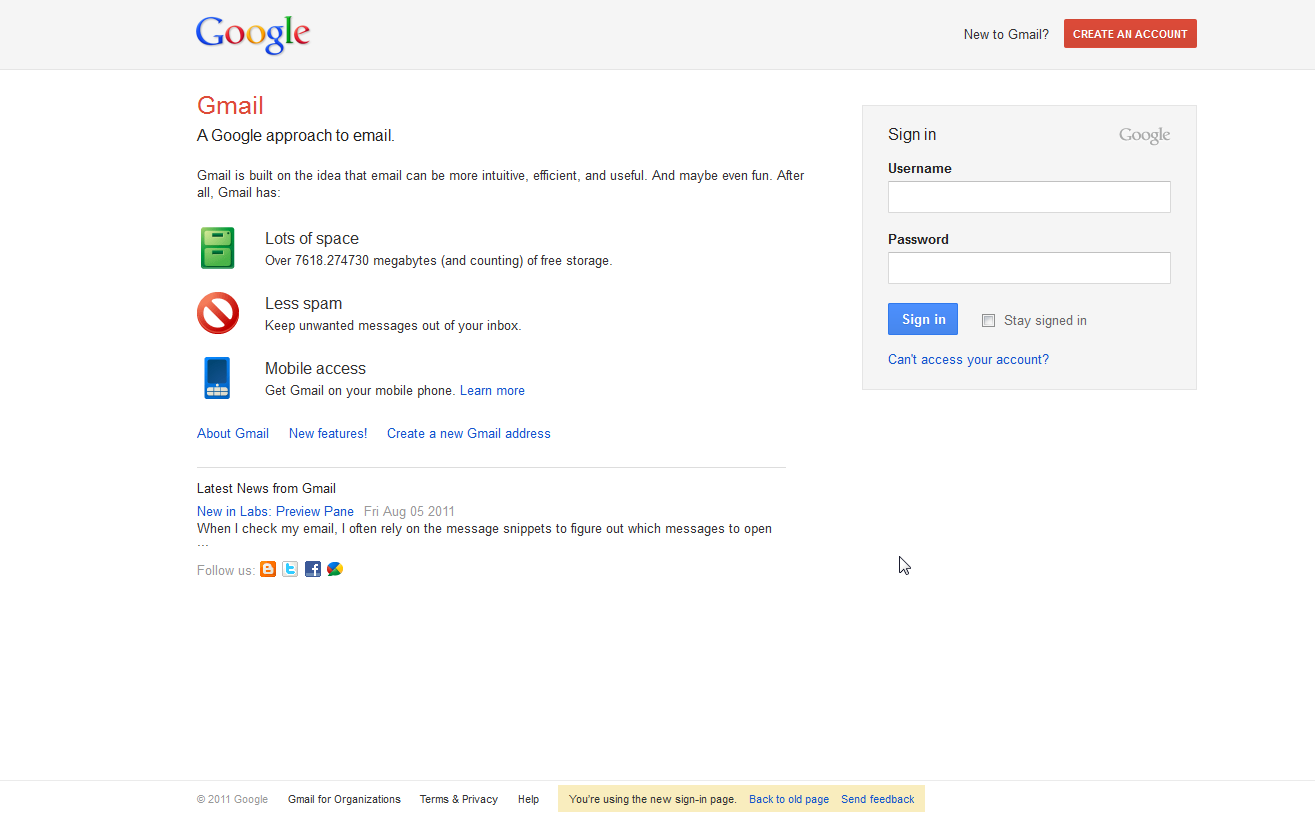Open the Google Buzz follow icon
Image resolution: width=1315 pixels, height=815 pixels.
[x=335, y=569]
